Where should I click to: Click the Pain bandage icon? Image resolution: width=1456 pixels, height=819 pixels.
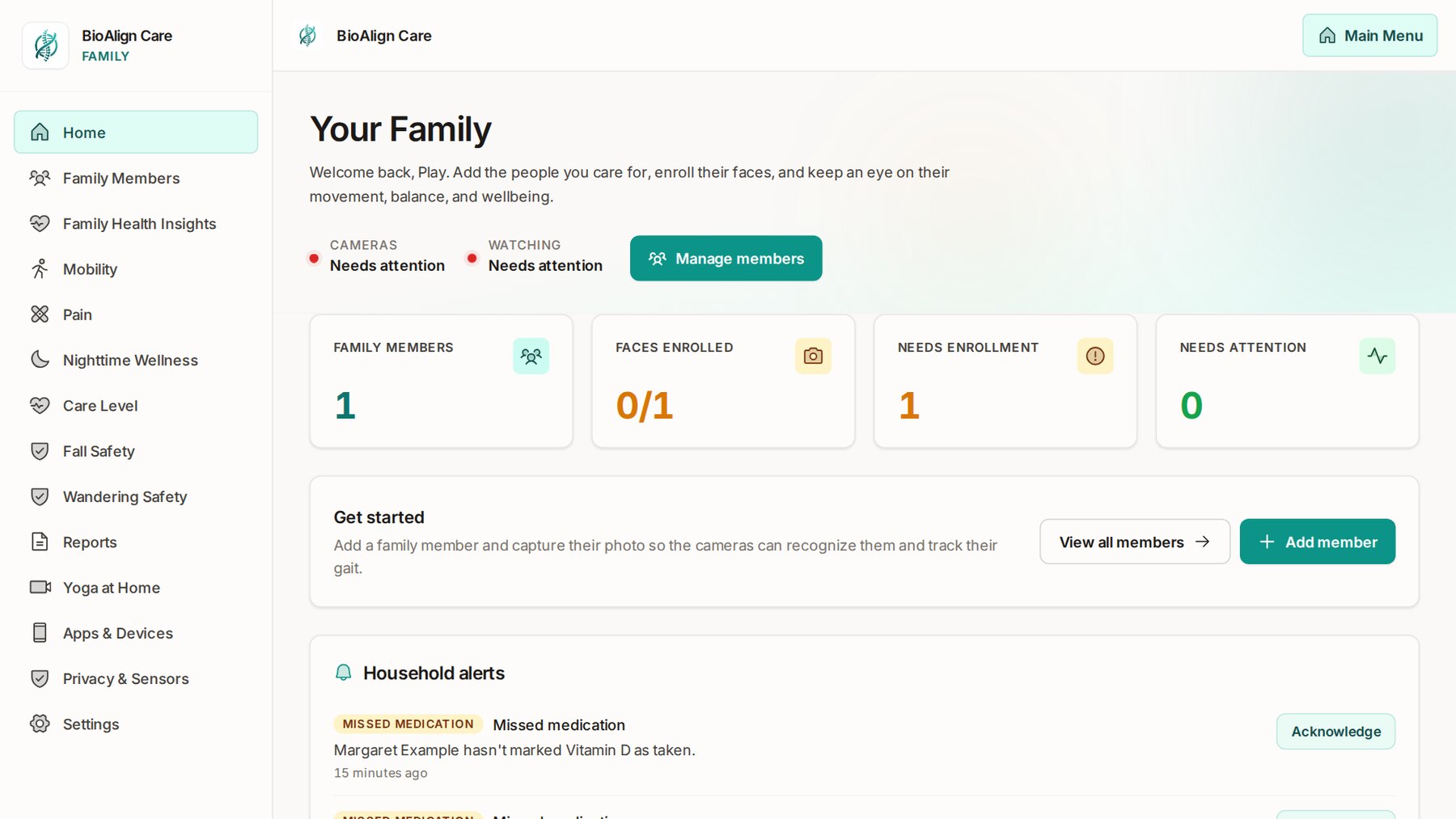coord(40,315)
